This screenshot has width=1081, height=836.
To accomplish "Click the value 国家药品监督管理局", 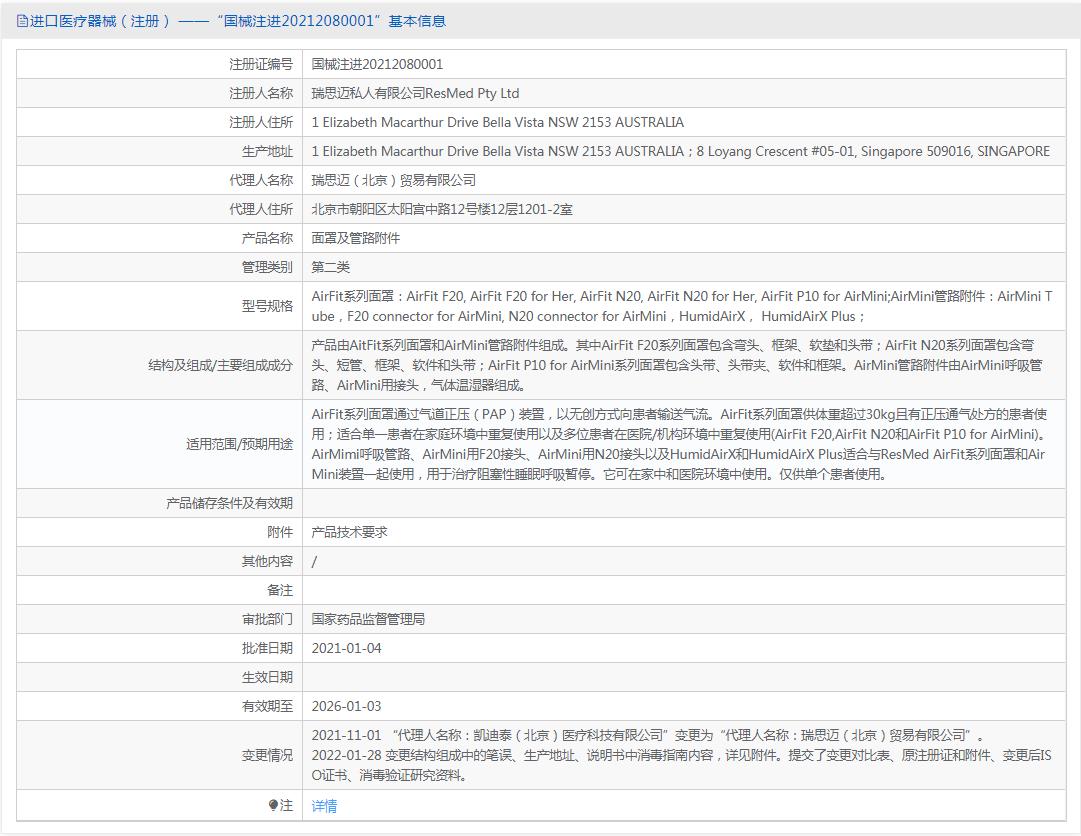I will (x=368, y=619).
